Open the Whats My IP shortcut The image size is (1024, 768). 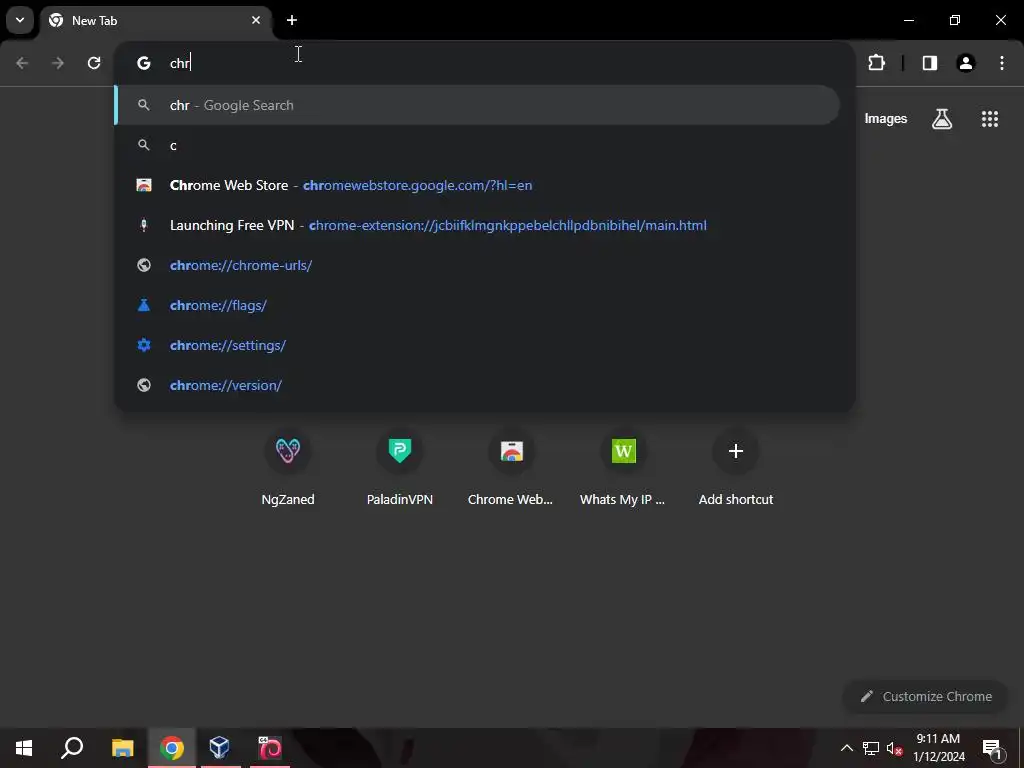pos(624,468)
